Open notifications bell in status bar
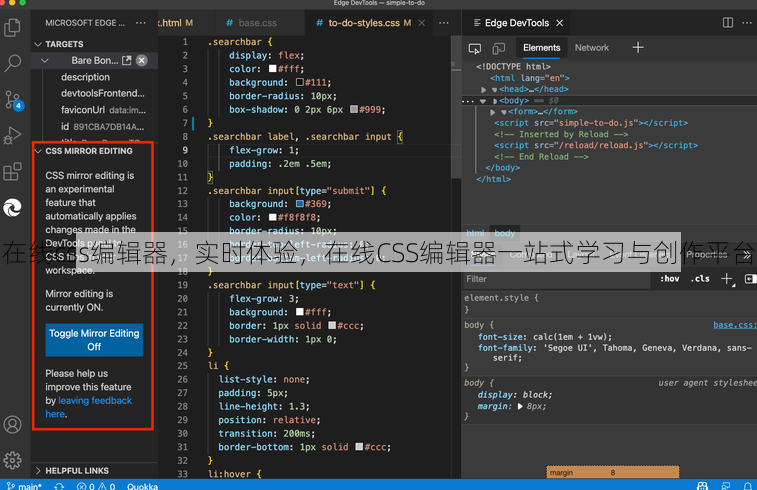This screenshot has height=490, width=757. tap(748, 486)
